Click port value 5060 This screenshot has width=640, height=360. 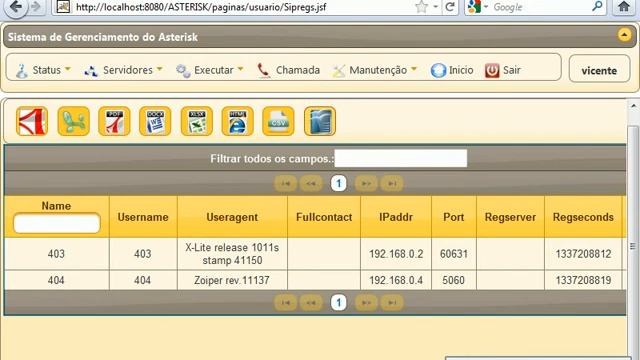tap(454, 280)
